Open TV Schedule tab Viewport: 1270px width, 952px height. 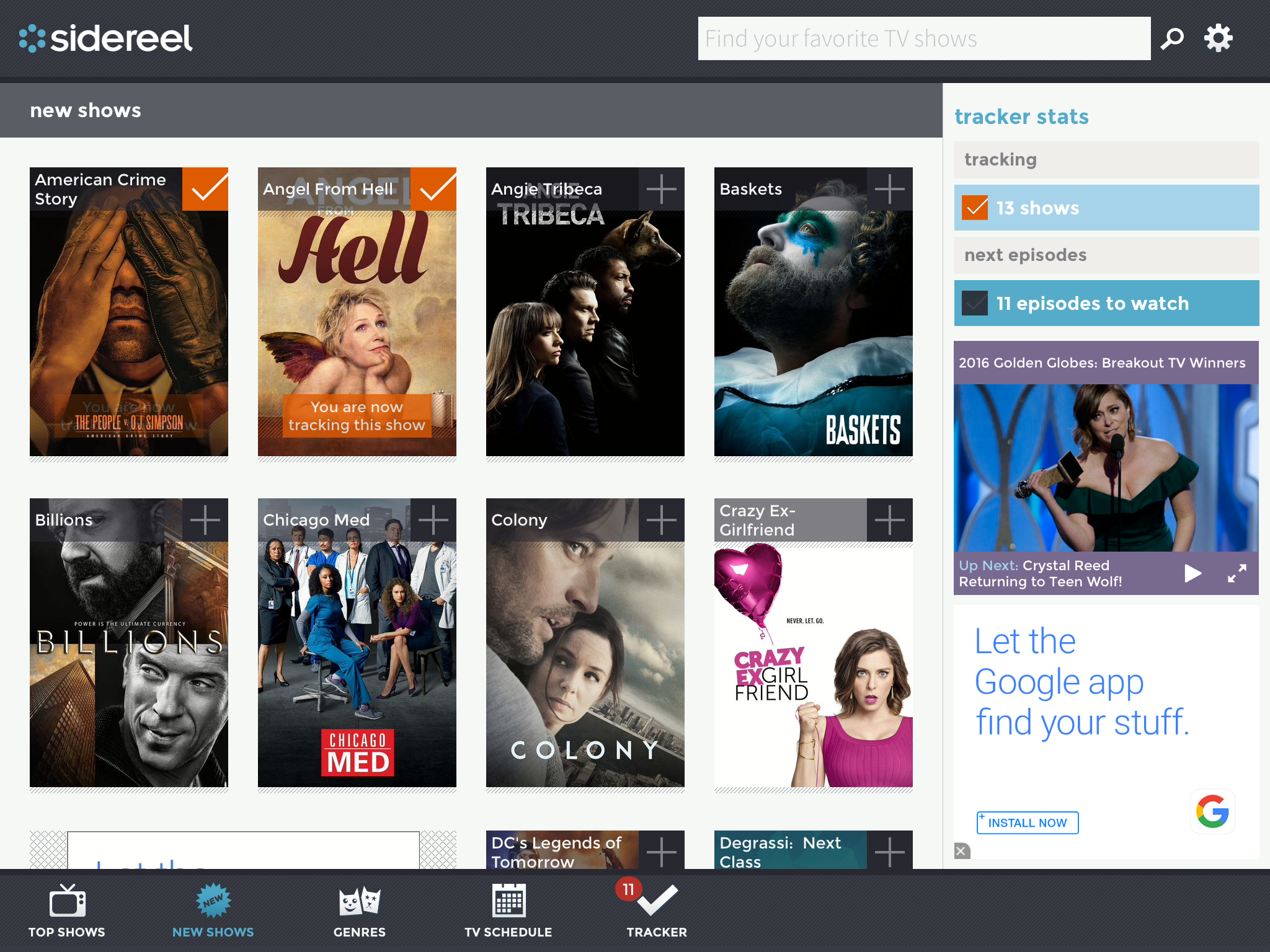click(x=508, y=911)
